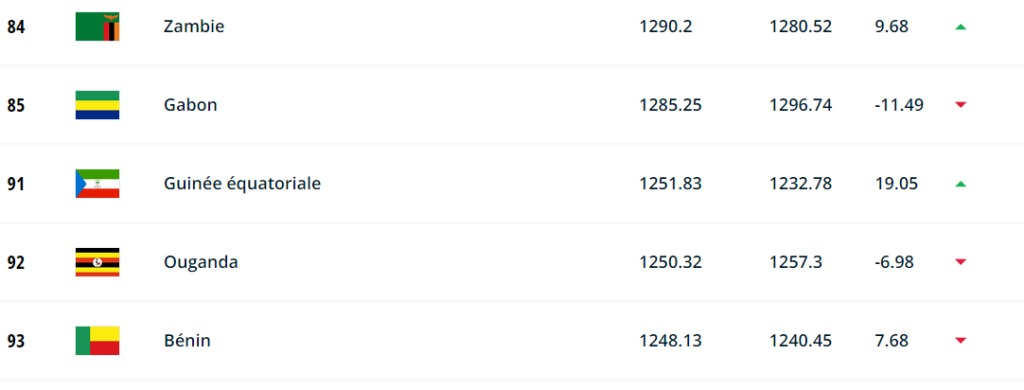
Task: Click the Zambie flag icon
Action: click(x=97, y=26)
